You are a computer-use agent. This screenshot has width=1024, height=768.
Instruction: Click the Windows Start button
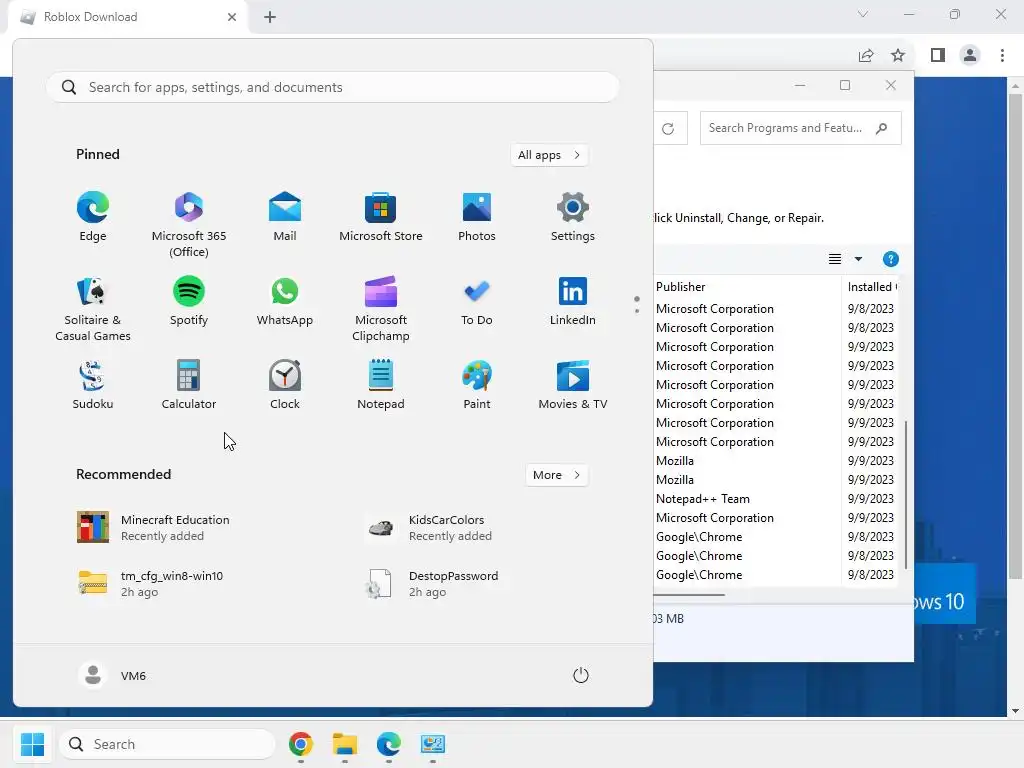pos(32,744)
